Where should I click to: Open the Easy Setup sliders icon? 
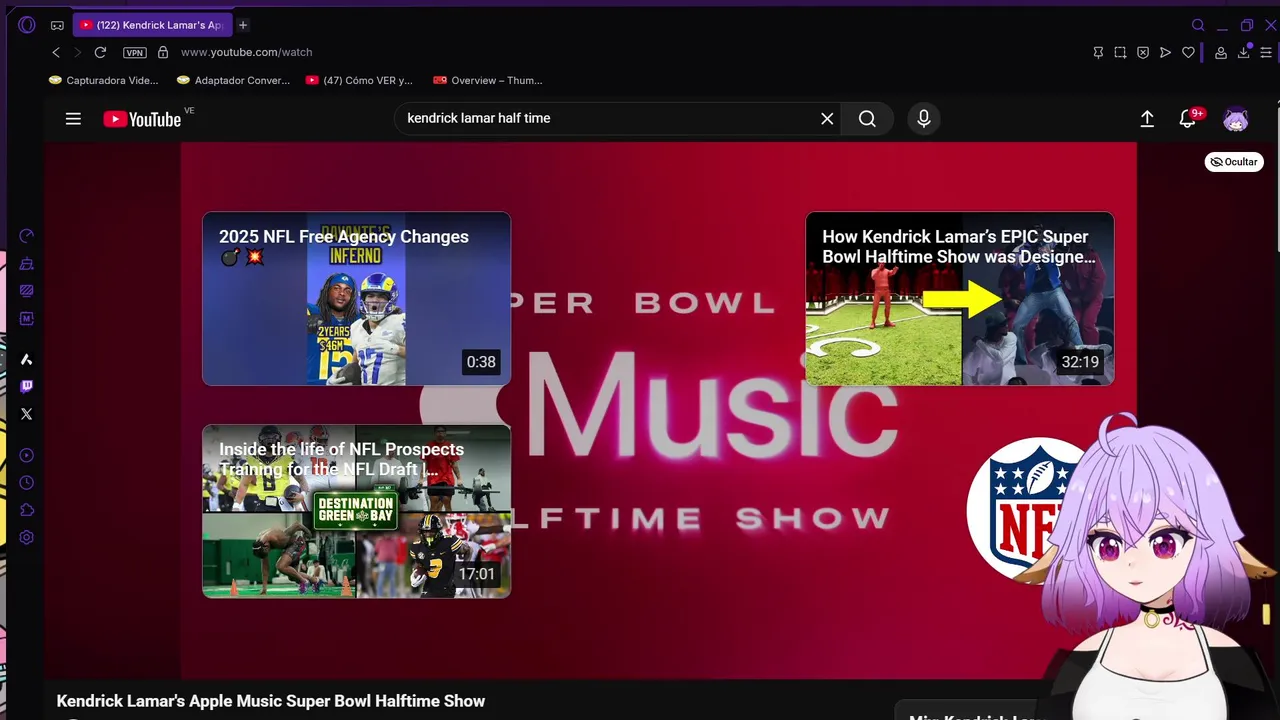click(1266, 52)
